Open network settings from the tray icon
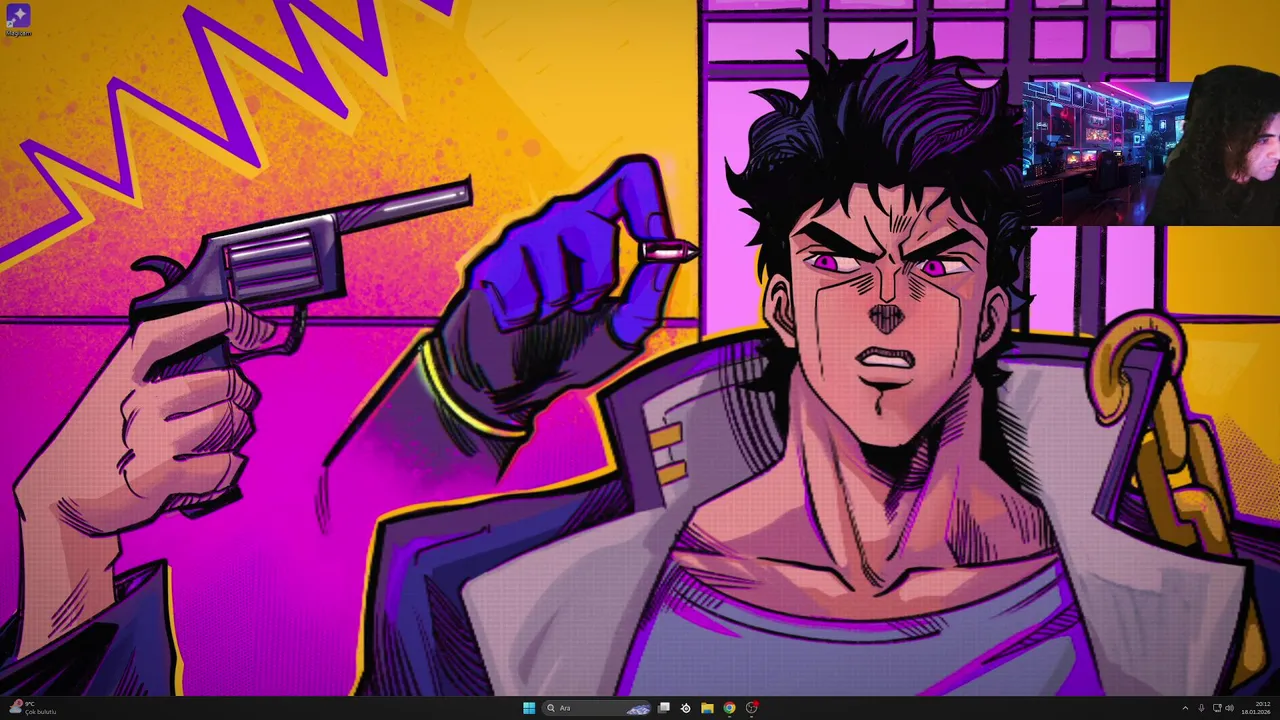 click(1216, 708)
